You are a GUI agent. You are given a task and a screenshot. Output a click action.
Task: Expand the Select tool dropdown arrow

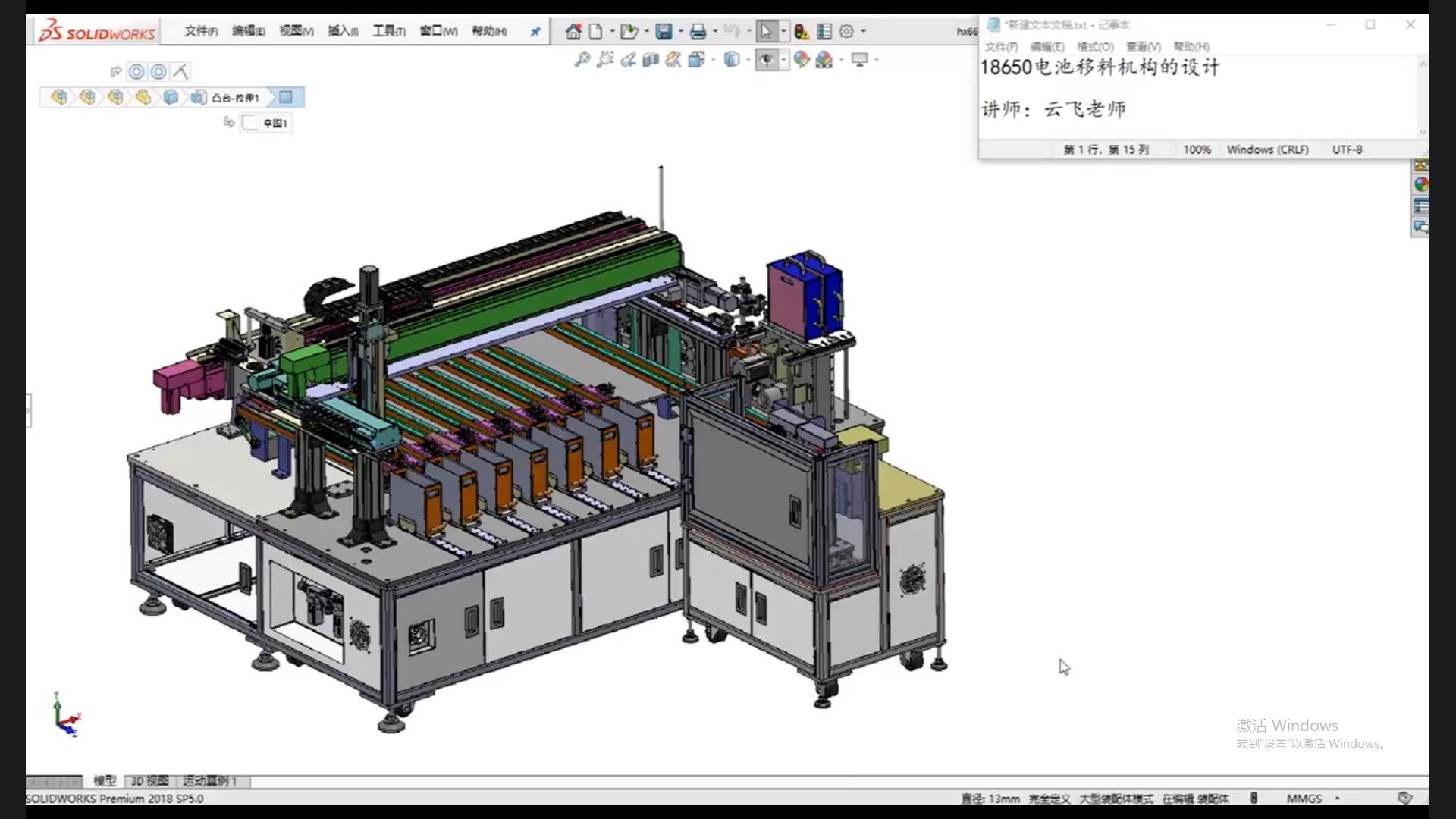coord(783,31)
